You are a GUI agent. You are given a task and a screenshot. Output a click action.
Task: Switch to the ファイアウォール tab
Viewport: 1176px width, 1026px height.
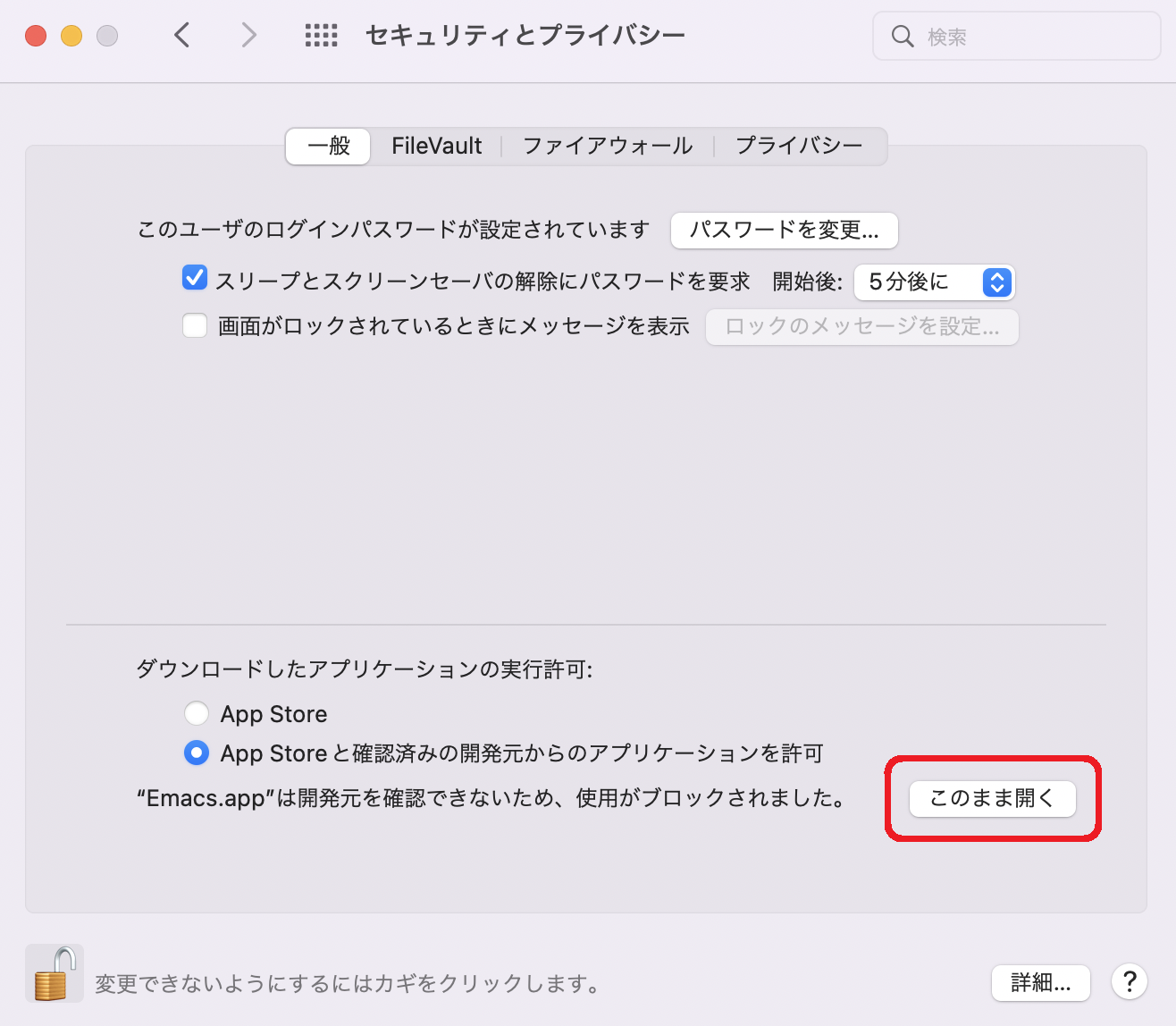point(608,146)
